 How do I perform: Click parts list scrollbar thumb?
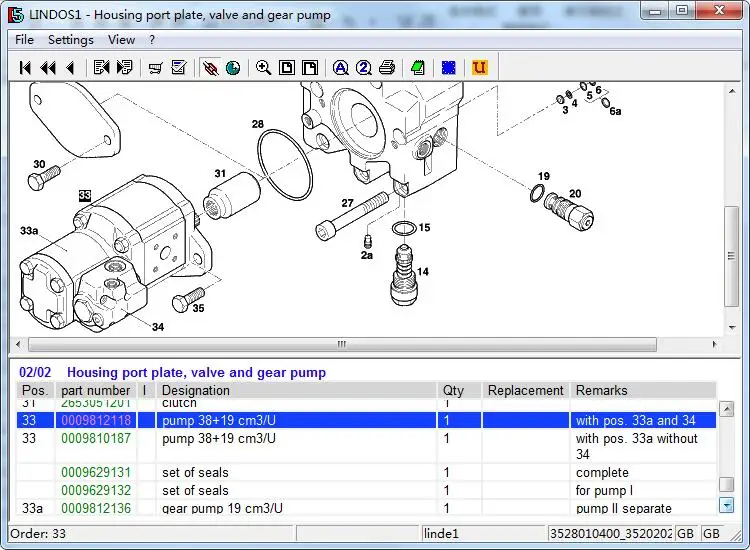[727, 484]
